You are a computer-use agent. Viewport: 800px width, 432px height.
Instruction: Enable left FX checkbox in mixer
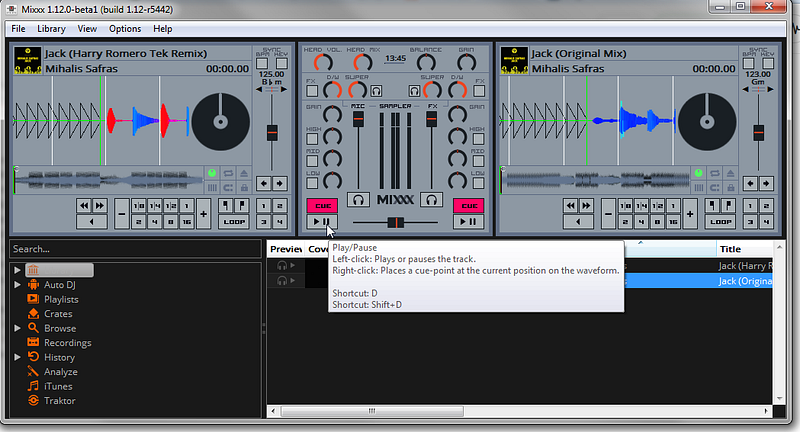(312, 91)
